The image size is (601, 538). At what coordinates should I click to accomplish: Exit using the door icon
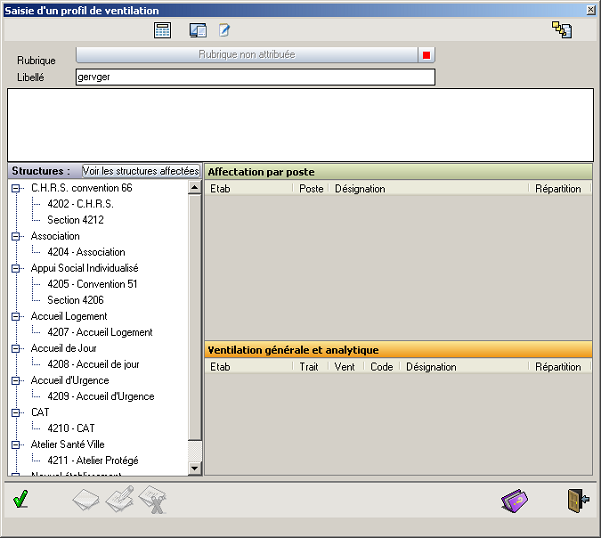[x=577, y=500]
